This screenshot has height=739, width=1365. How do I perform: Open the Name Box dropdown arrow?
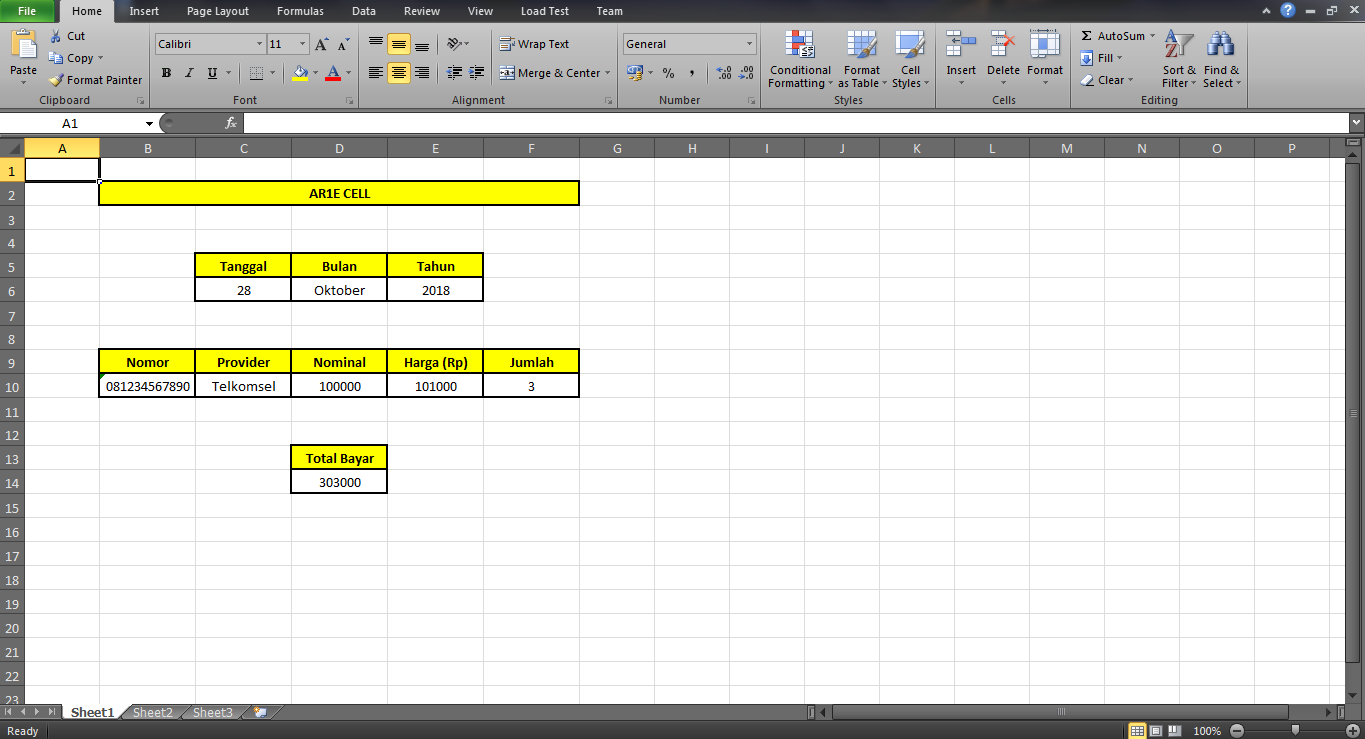(149, 124)
